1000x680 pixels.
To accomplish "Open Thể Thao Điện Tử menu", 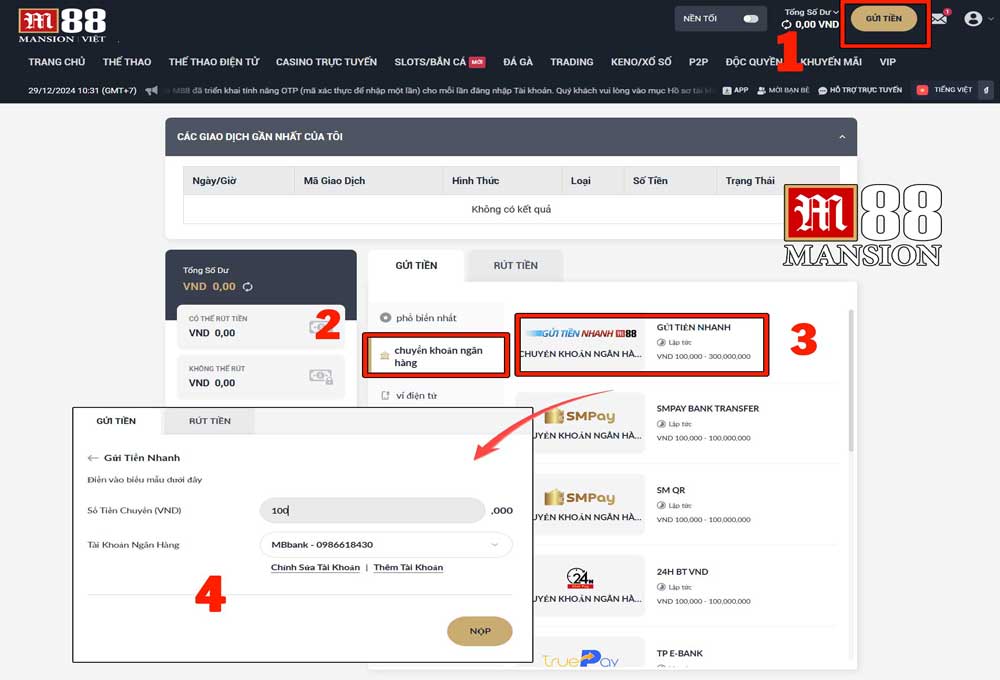I will click(214, 62).
